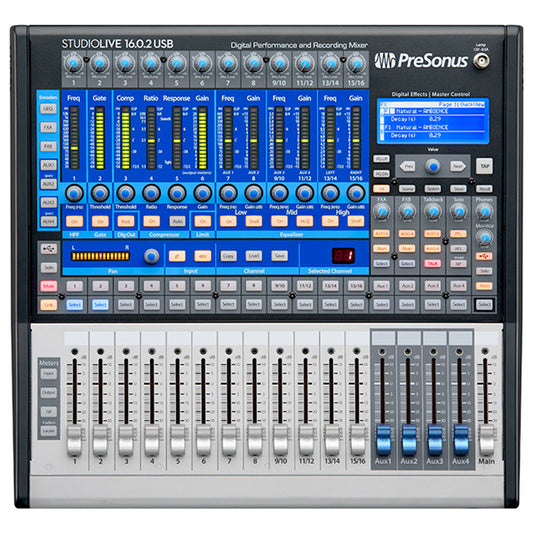
Task: Click the FXA level knob
Action: (382, 212)
